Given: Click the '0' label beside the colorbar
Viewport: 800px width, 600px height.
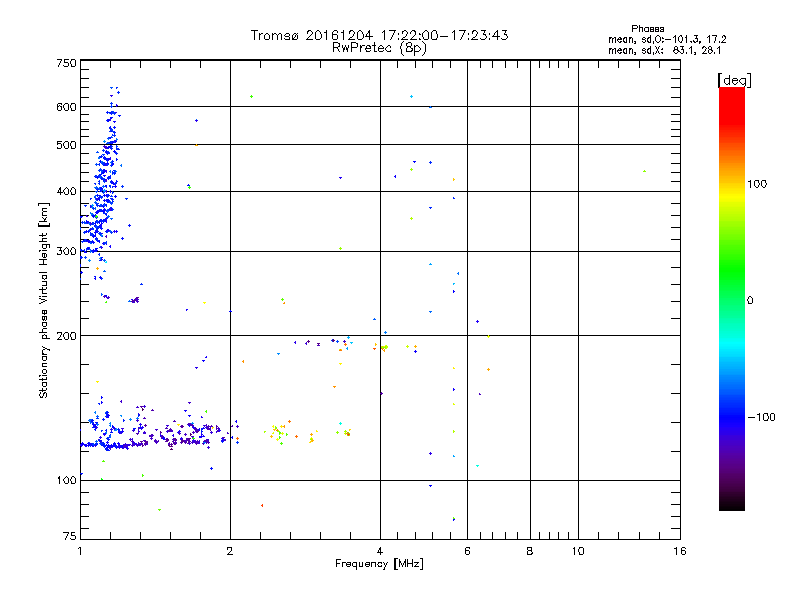Looking at the screenshot, I should point(749,301).
